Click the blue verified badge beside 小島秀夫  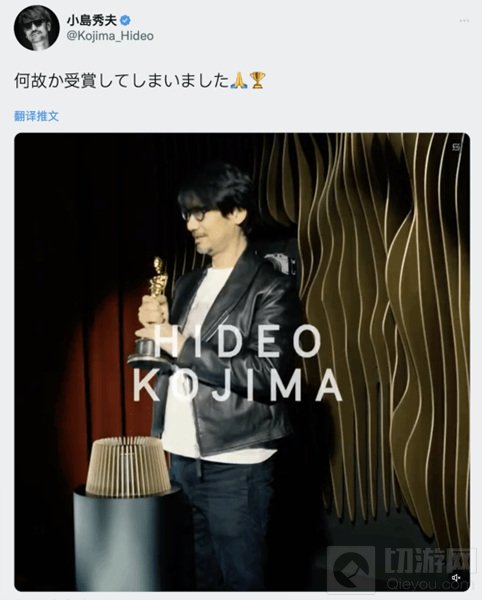coord(125,20)
